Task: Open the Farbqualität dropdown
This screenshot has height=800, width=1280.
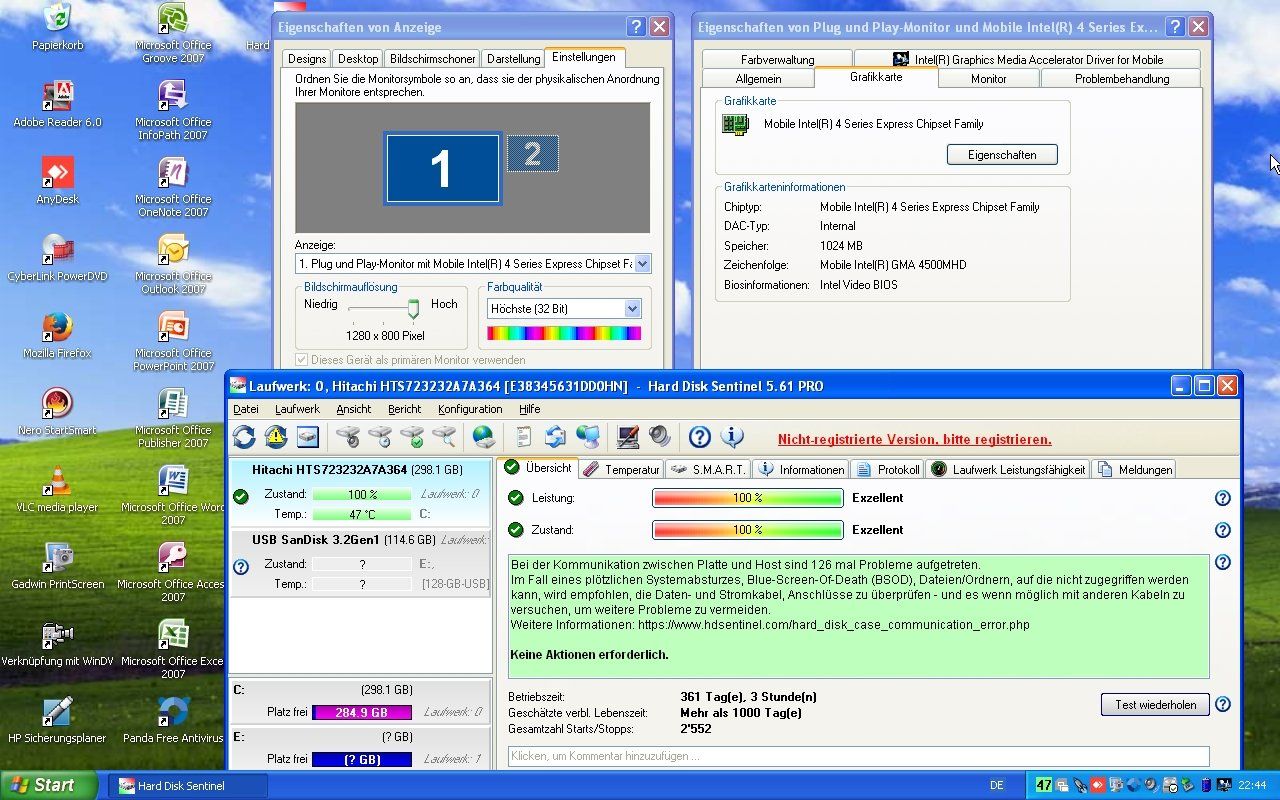Action: point(632,309)
